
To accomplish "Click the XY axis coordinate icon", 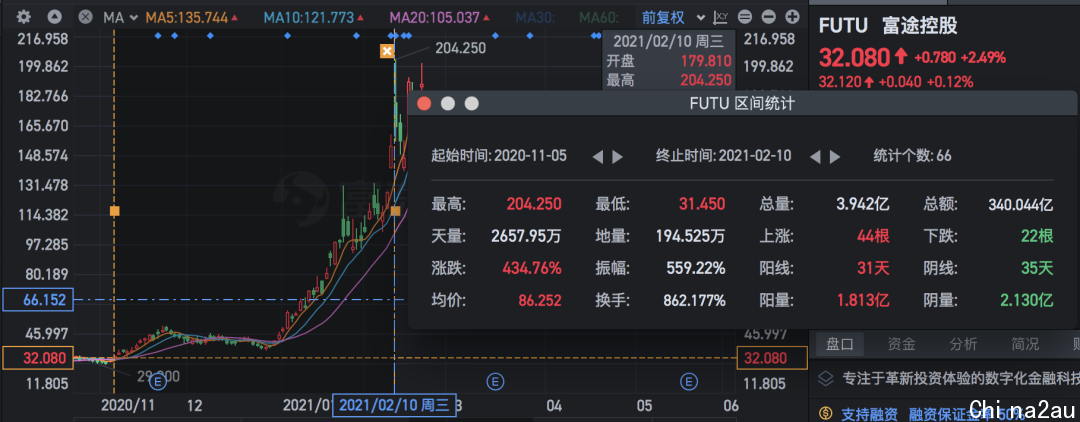I will click(721, 17).
